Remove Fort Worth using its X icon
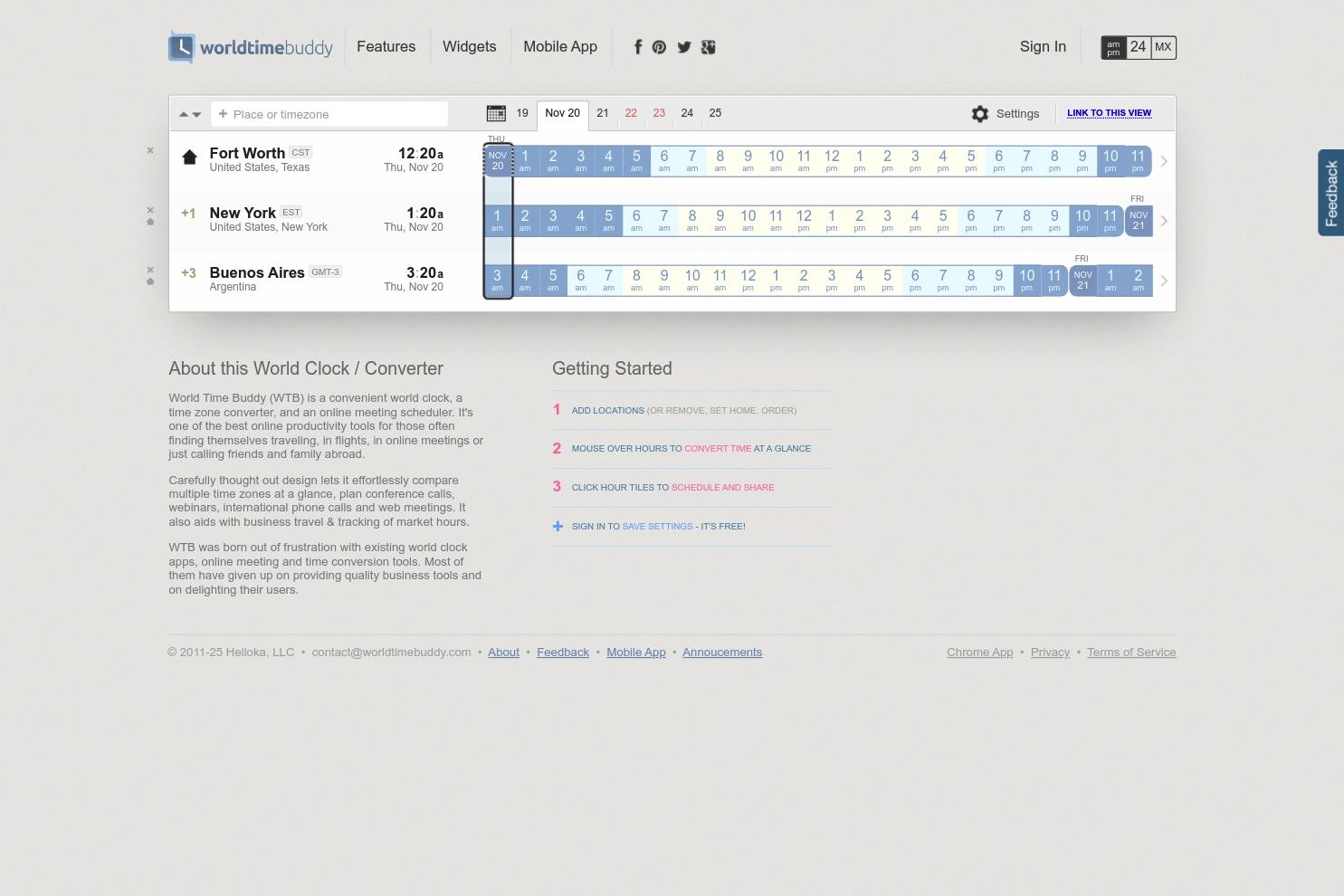Viewport: 1344px width, 896px height. coord(150,150)
